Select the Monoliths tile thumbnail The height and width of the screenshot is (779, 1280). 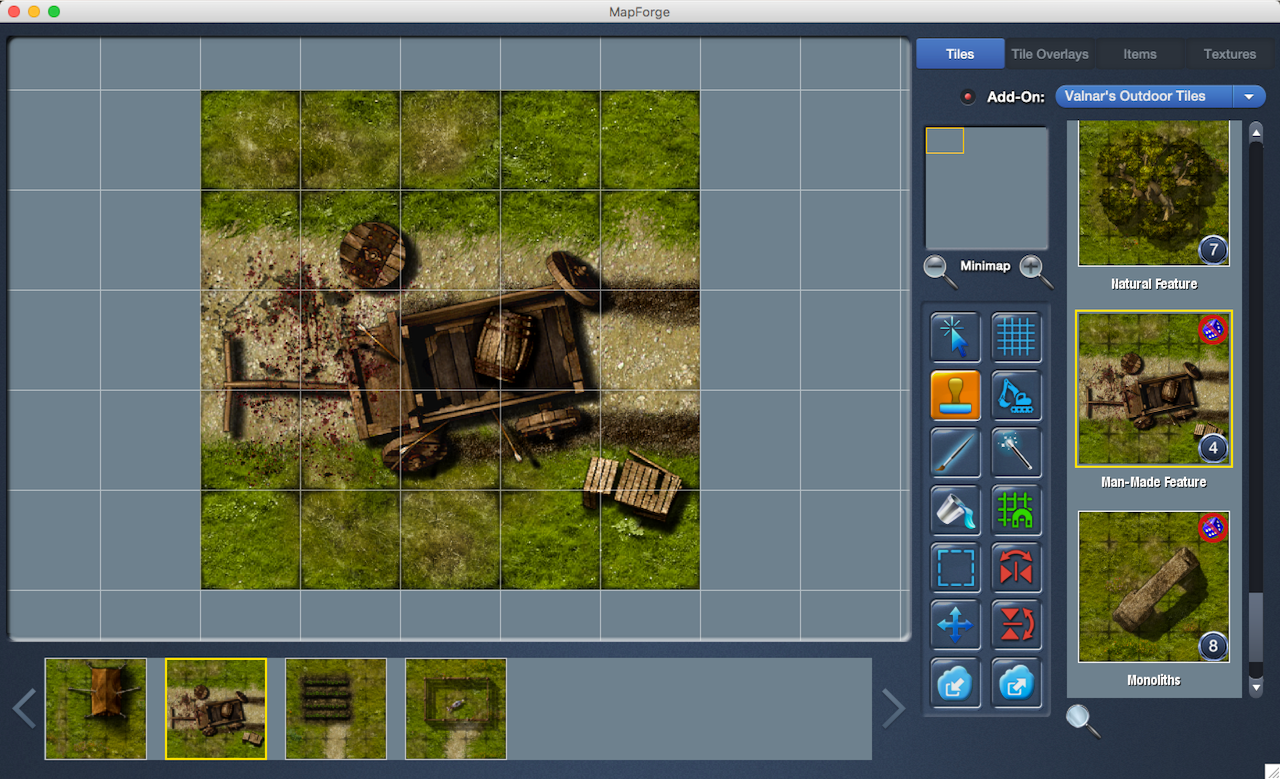[1154, 586]
